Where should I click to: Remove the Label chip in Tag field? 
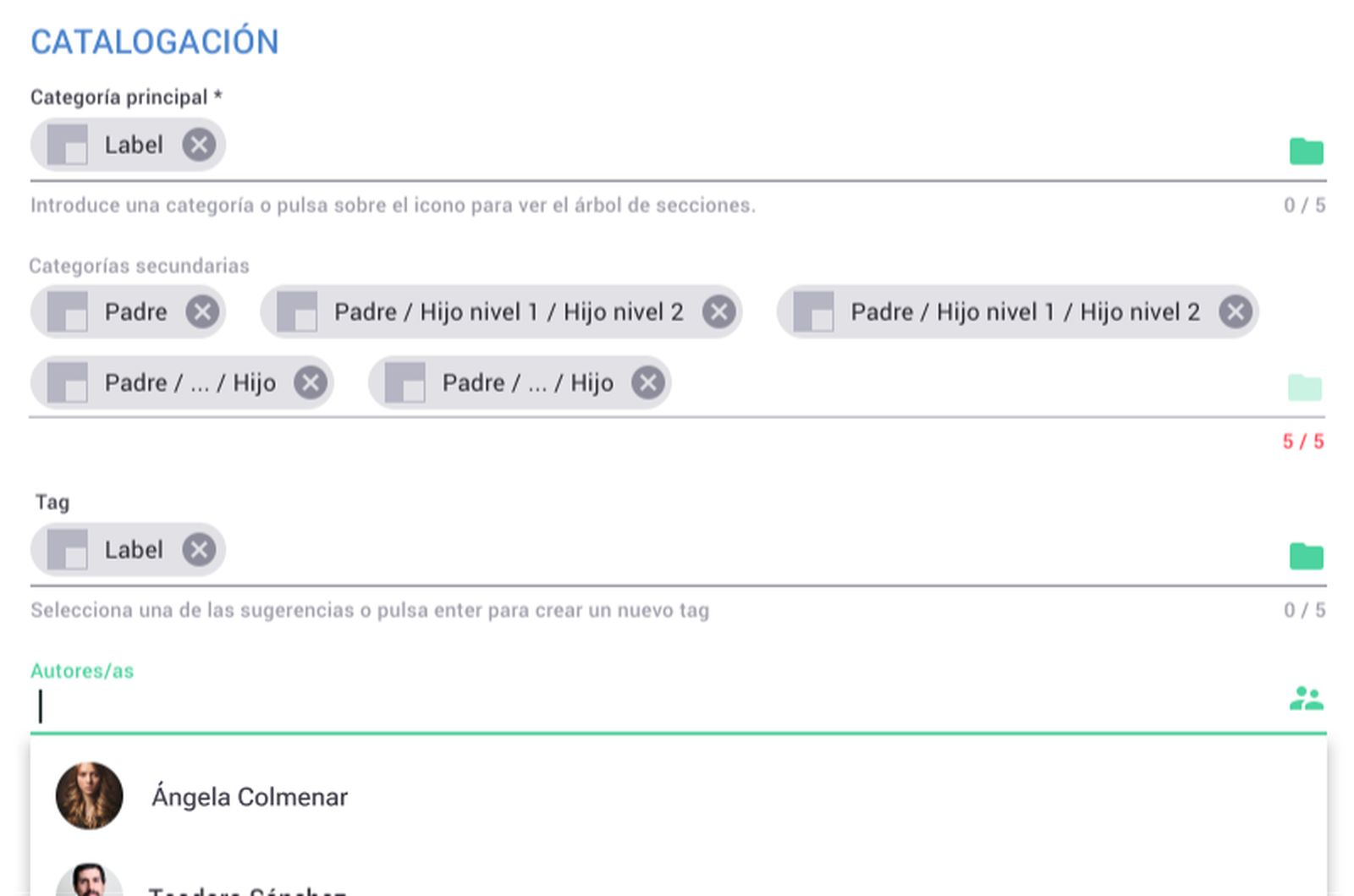click(199, 550)
